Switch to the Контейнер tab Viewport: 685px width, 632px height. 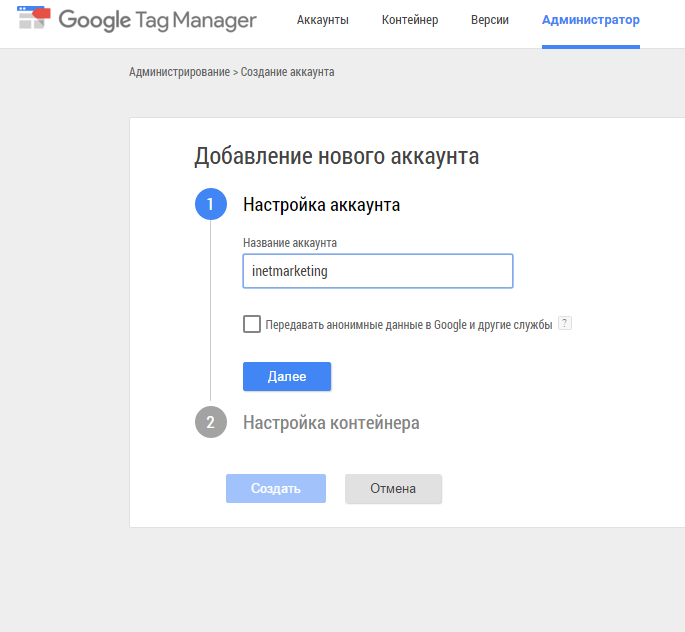click(410, 20)
